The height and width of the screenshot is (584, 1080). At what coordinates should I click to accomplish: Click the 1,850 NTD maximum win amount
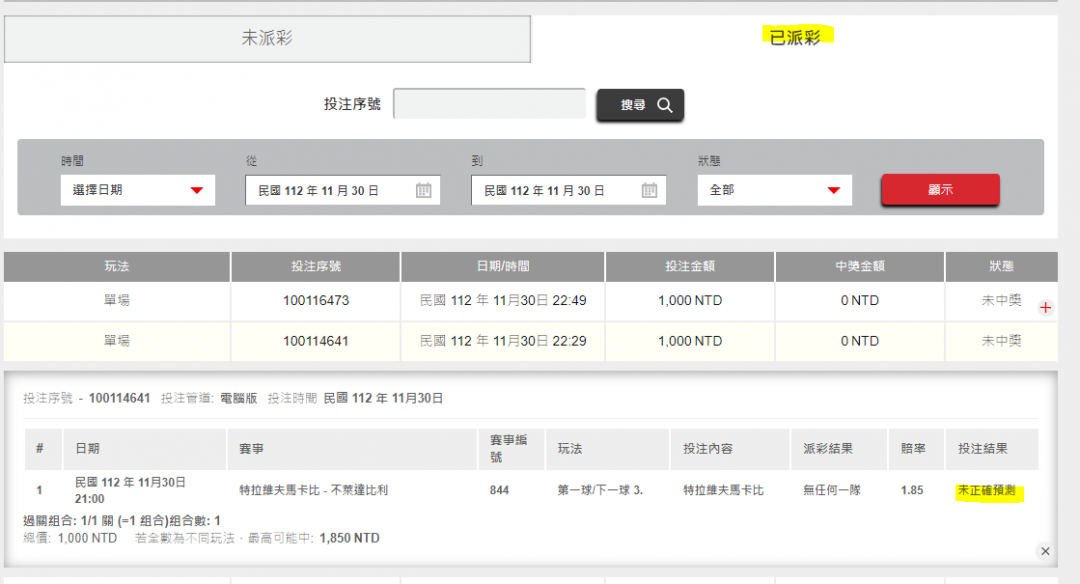349,539
